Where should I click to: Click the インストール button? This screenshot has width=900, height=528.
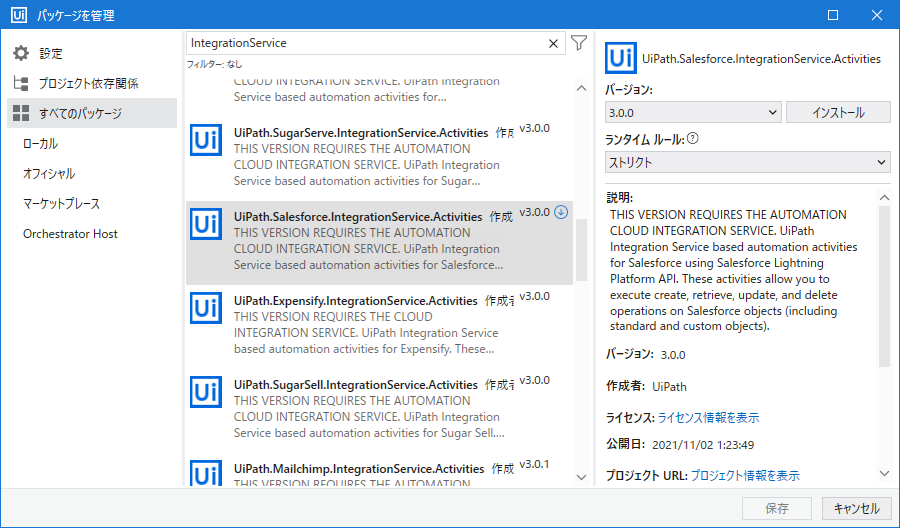(x=838, y=112)
